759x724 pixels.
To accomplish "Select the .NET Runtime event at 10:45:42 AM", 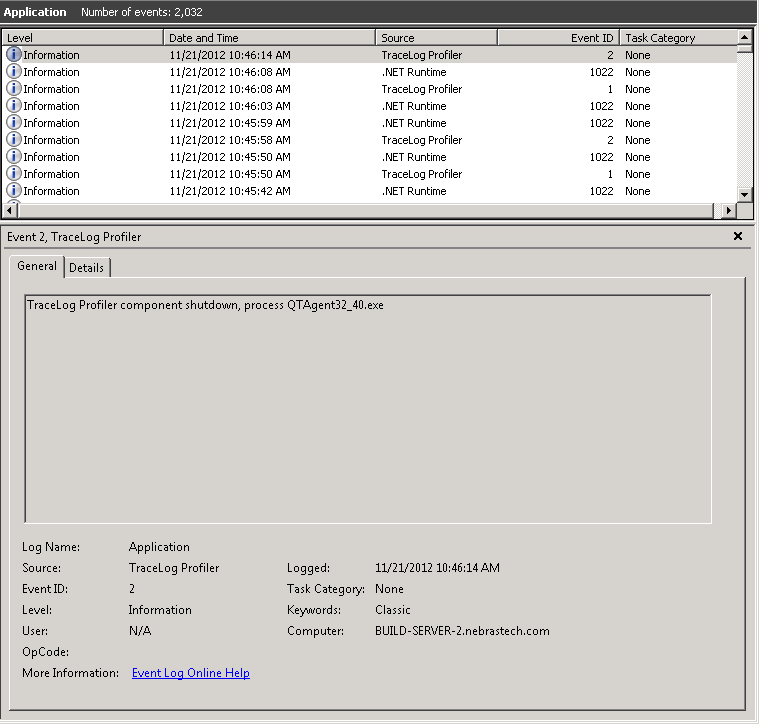I will [x=414, y=191].
